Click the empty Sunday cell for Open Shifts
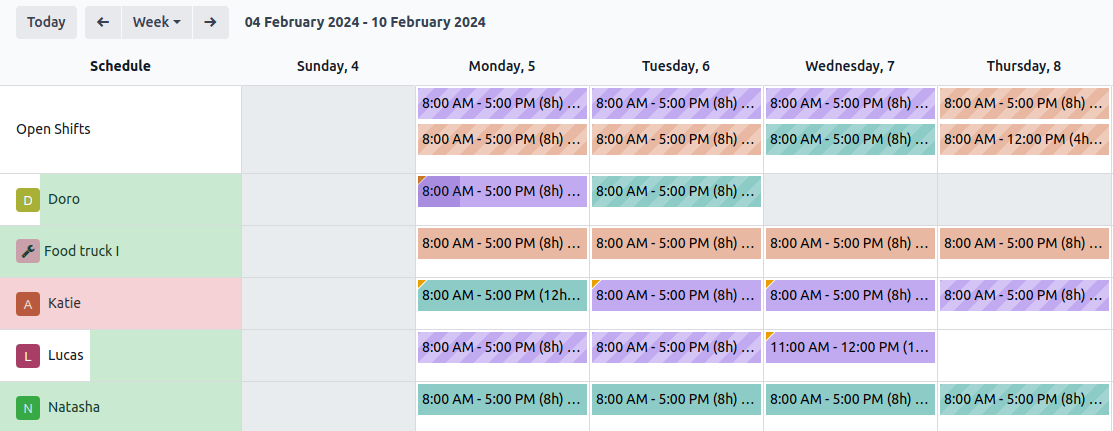The width and height of the screenshot is (1113, 431). (x=328, y=129)
